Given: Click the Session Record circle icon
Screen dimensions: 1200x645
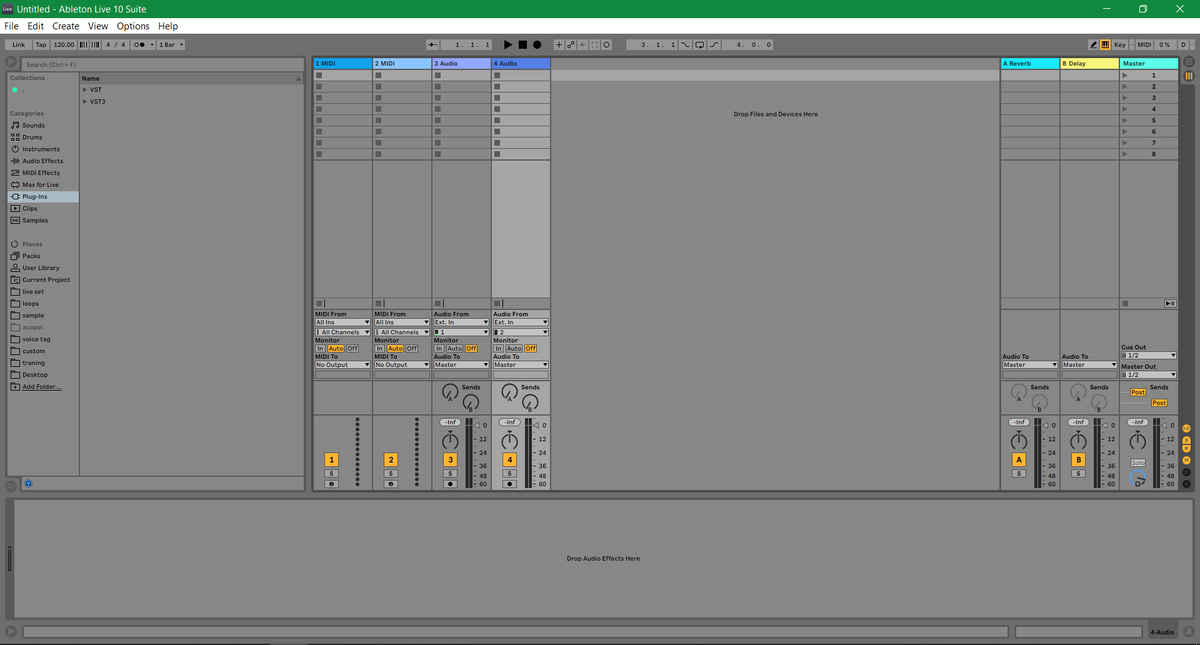Looking at the screenshot, I should click(x=607, y=45).
